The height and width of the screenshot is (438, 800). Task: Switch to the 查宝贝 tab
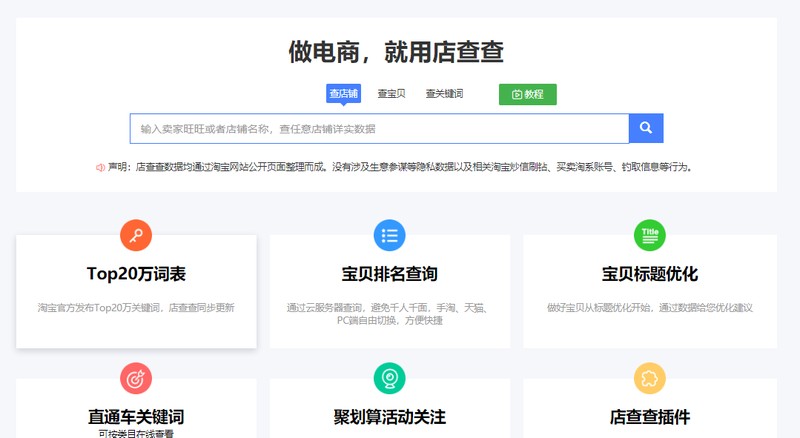pos(391,94)
